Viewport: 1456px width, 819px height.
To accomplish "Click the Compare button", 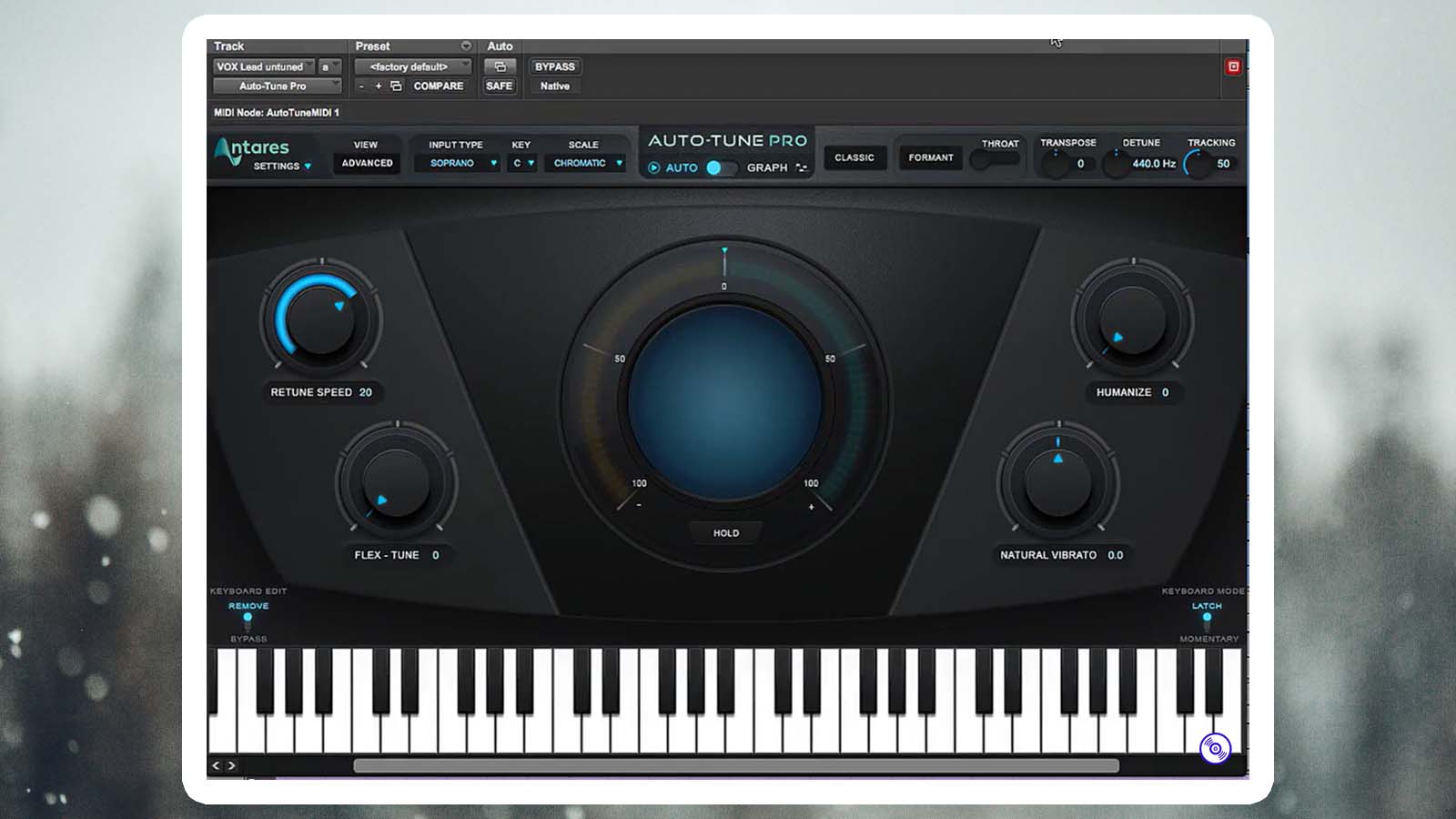I will click(439, 86).
